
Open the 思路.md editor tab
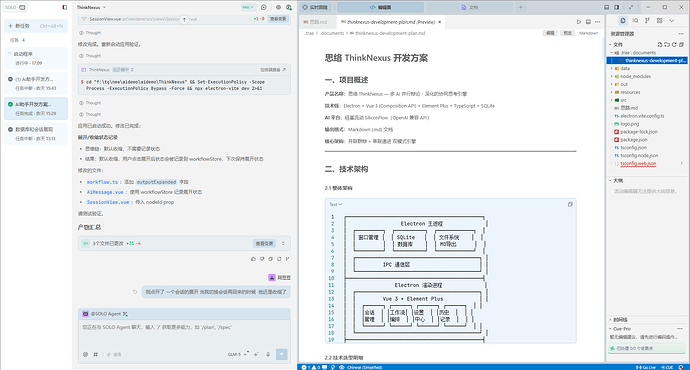click(316, 22)
